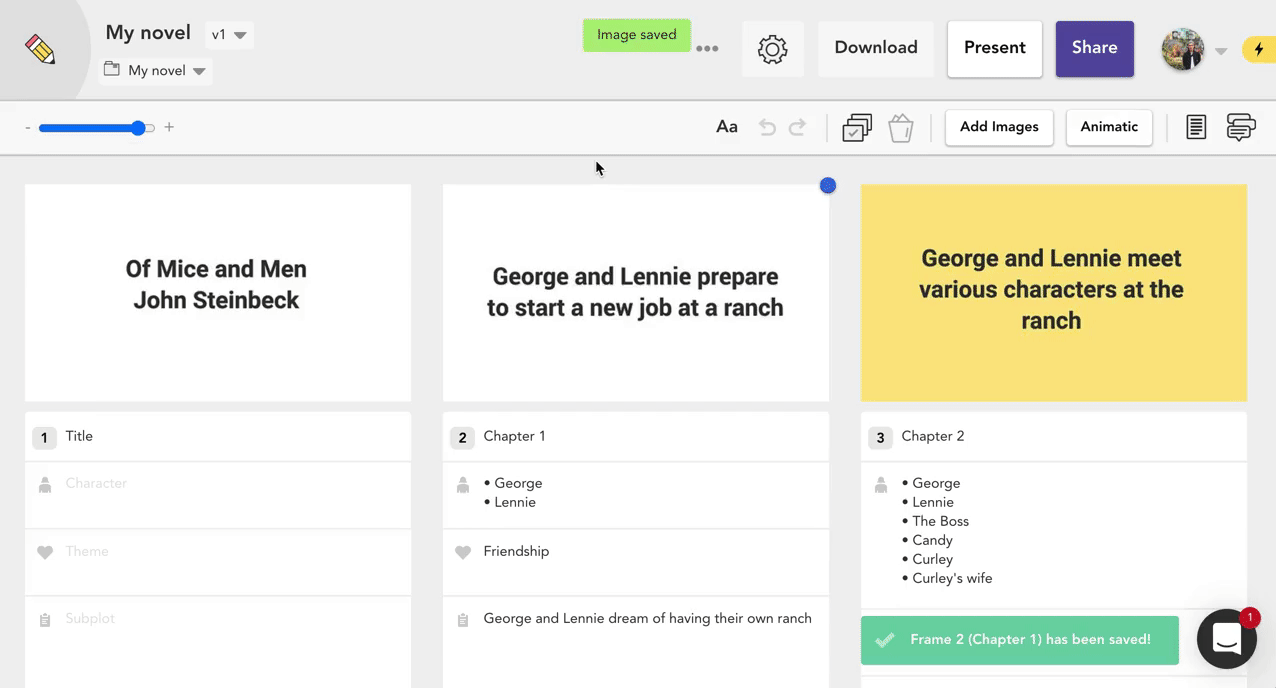
Task: Open storyboard settings via gear icon
Action: 772,47
